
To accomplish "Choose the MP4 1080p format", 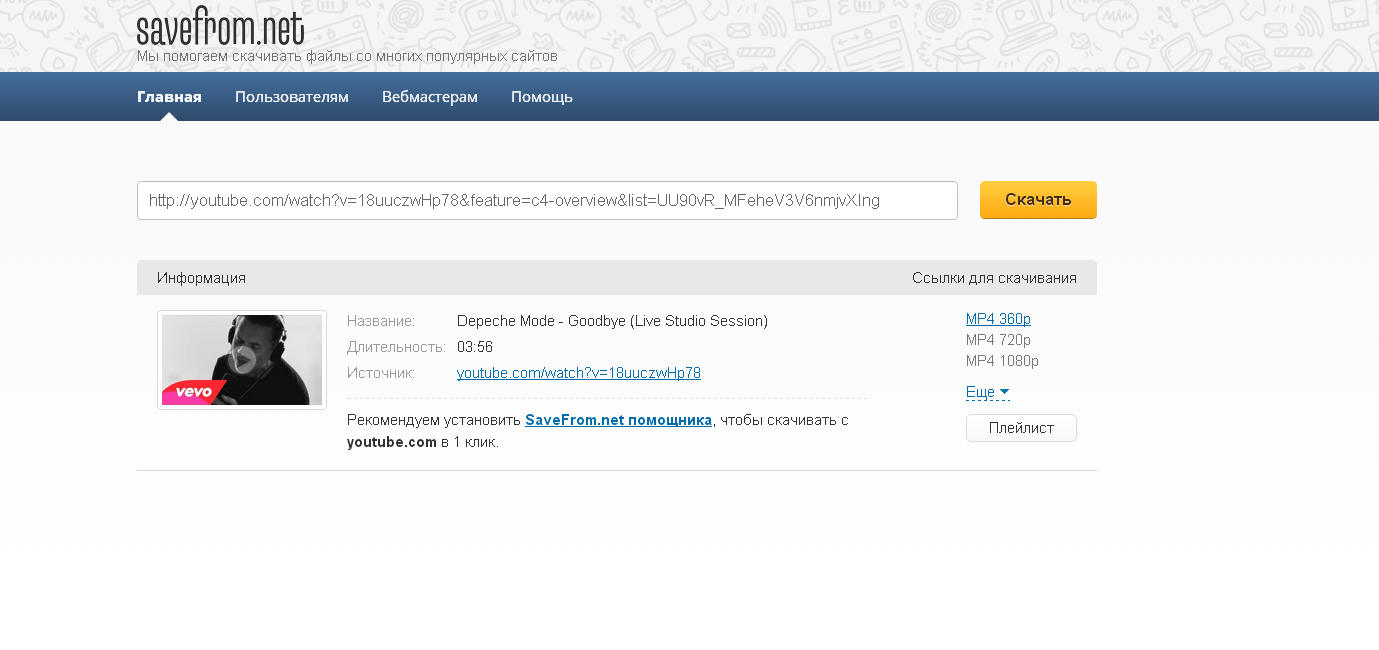I will 1001,361.
